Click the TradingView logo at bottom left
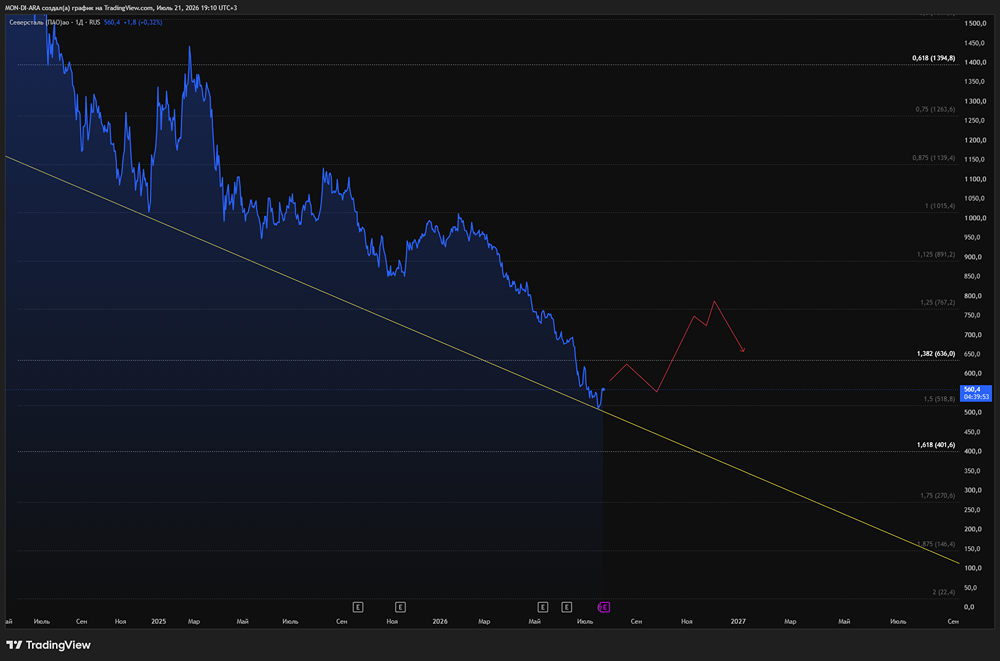This screenshot has width=1000, height=661. [48, 645]
